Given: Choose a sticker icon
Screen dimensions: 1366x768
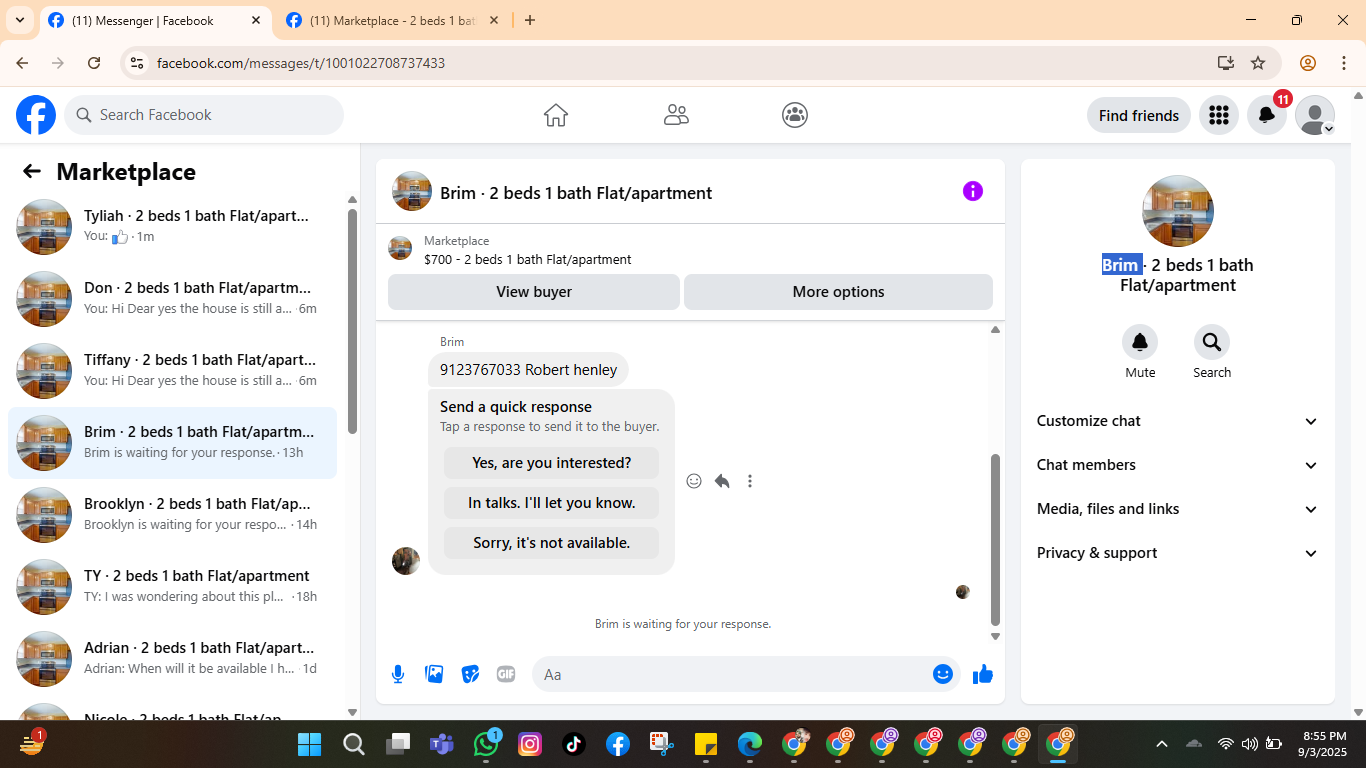Looking at the screenshot, I should pyautogui.click(x=470, y=674).
